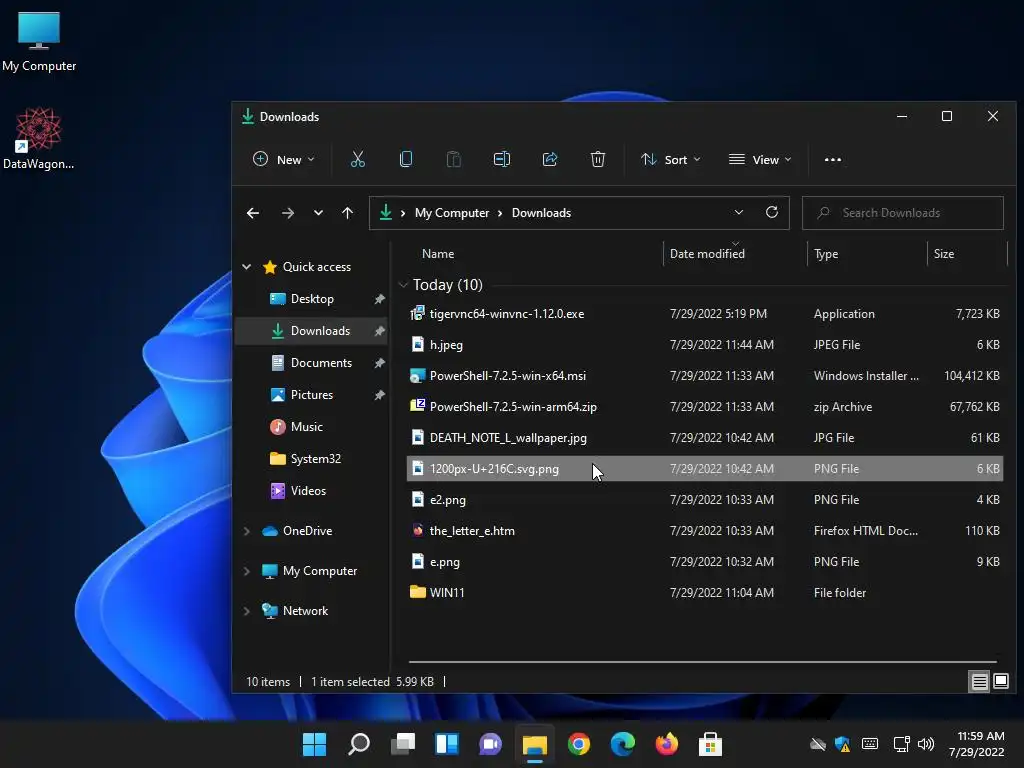The width and height of the screenshot is (1024, 768).
Task: Open Google Chrome from taskbar
Action: [579, 744]
